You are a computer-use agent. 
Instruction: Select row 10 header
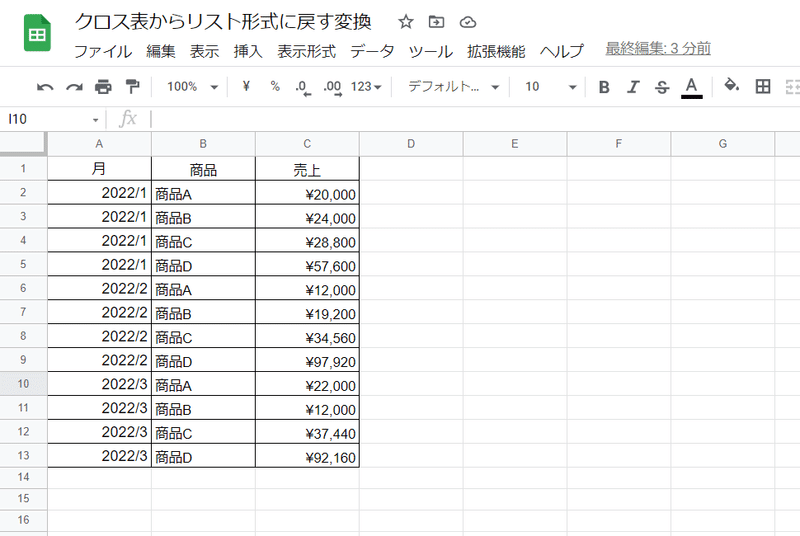point(23,384)
